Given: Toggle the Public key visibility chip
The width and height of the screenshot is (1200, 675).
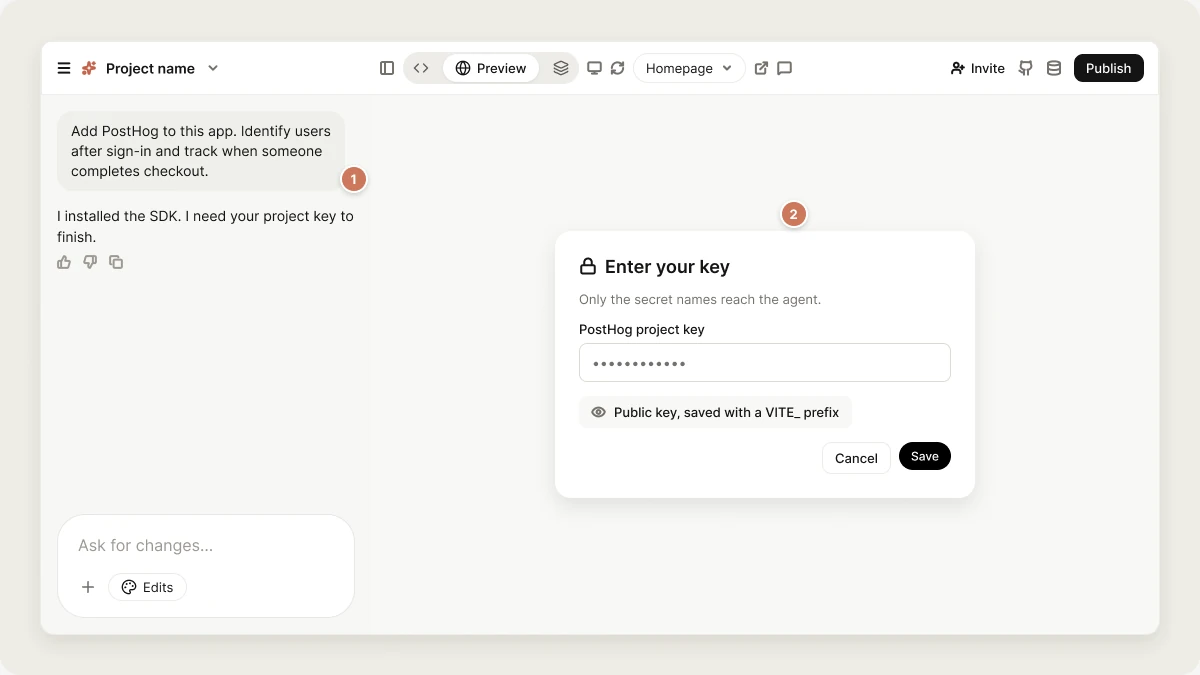Looking at the screenshot, I should 715,412.
